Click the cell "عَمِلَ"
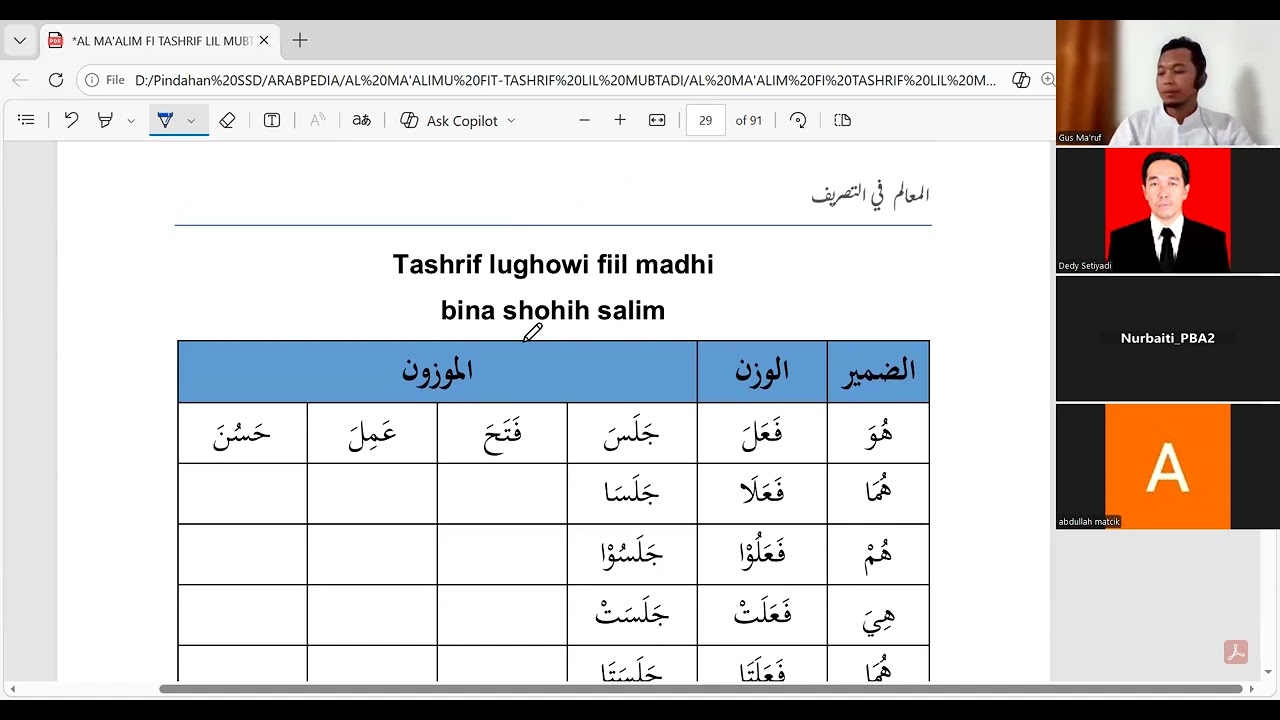This screenshot has width=1280, height=720. click(372, 433)
